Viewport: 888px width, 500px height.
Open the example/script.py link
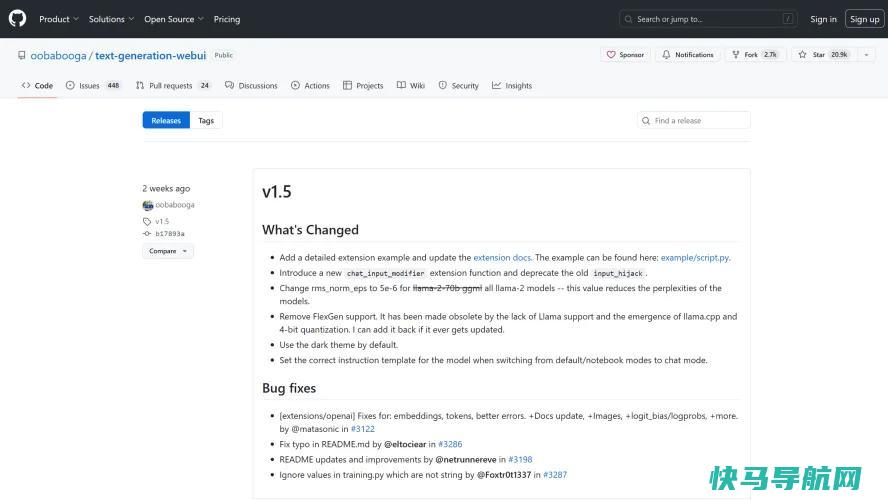pos(694,257)
